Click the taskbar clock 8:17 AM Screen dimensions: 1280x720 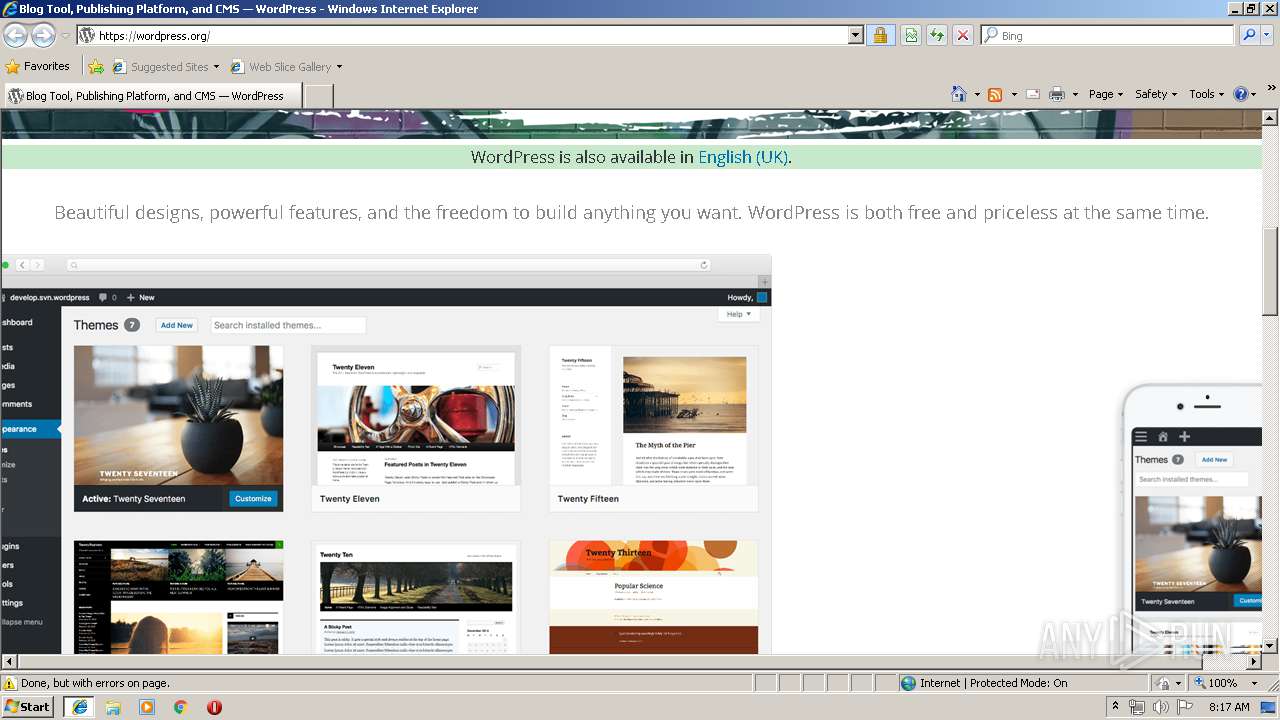pyautogui.click(x=1229, y=707)
